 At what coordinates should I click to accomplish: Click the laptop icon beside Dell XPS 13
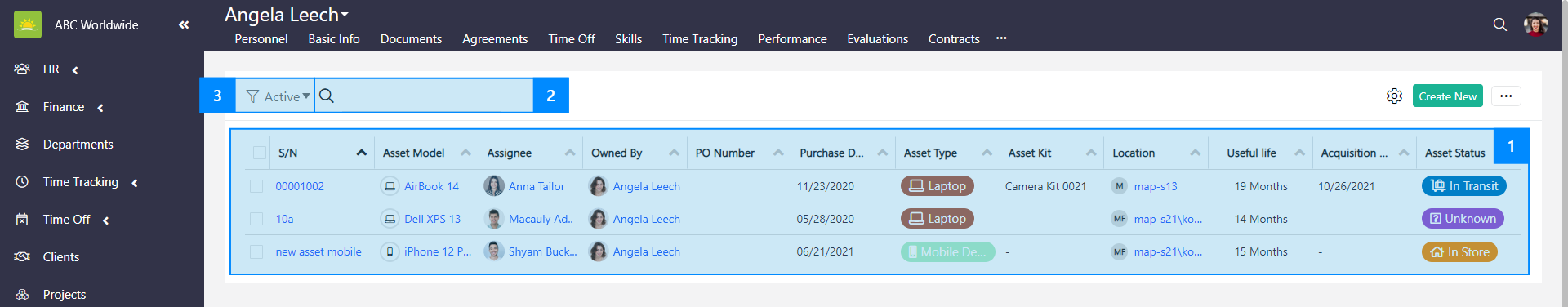[390, 219]
